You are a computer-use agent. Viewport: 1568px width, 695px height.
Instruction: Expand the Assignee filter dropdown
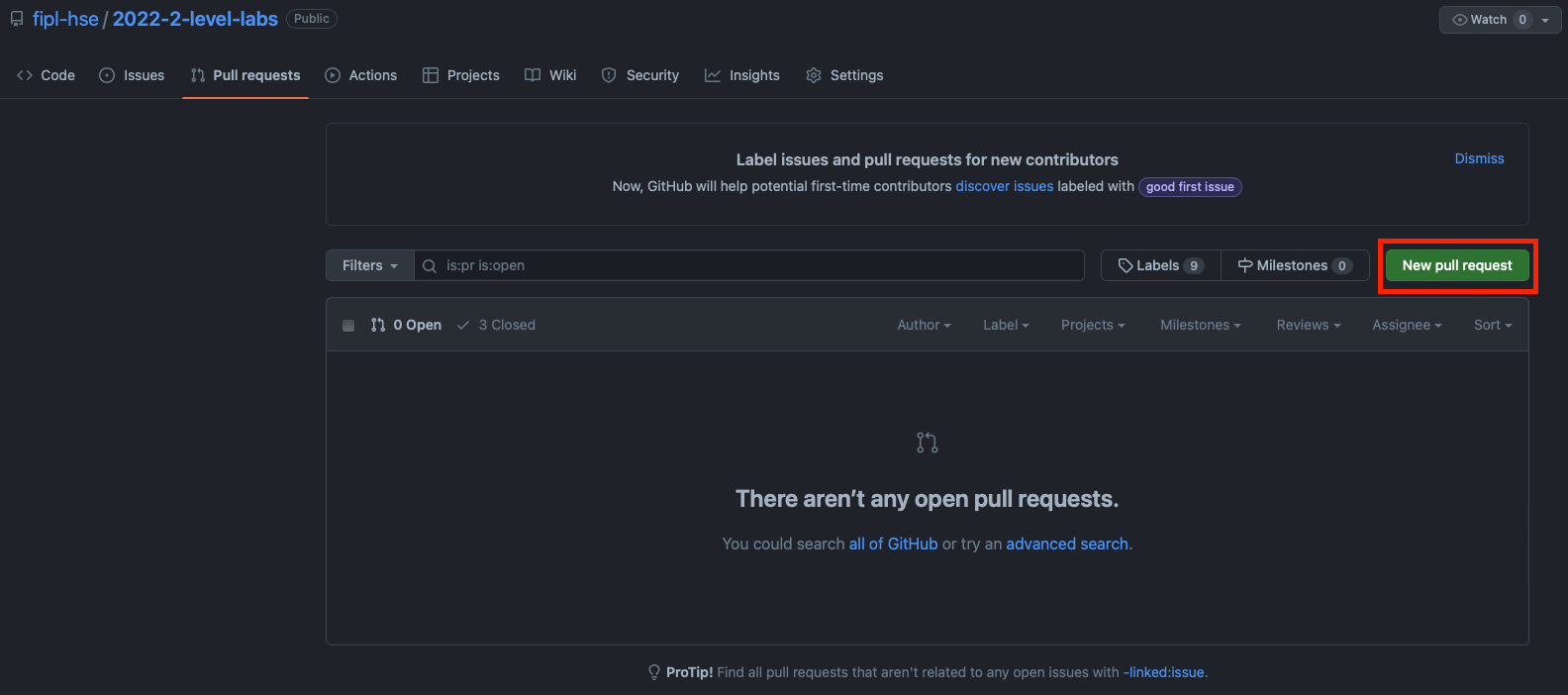coord(1407,325)
